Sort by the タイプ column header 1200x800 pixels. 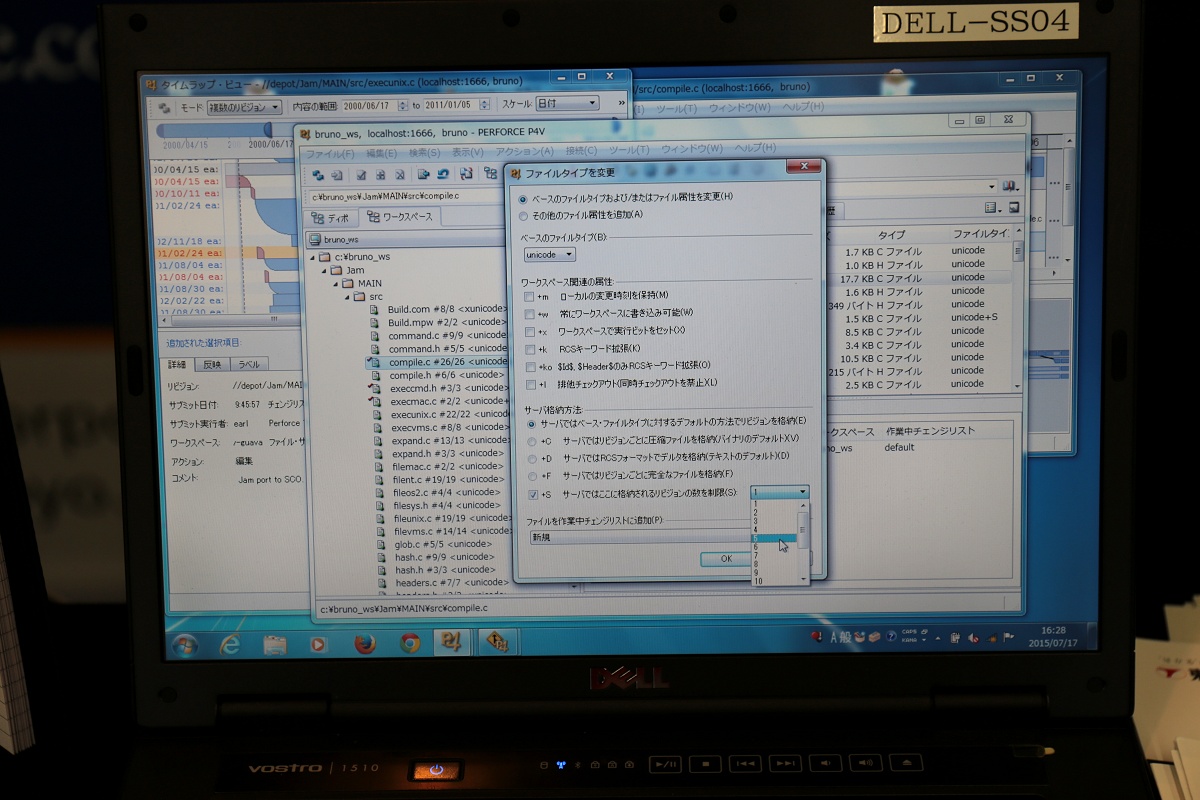[x=891, y=234]
